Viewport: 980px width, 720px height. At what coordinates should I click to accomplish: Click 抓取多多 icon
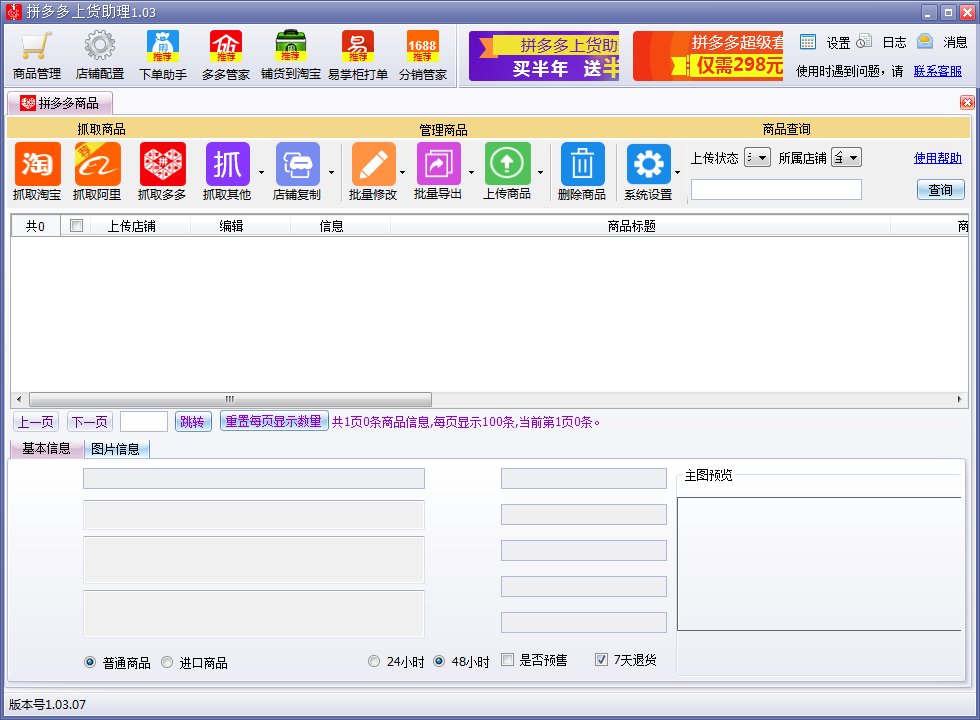pos(162,171)
